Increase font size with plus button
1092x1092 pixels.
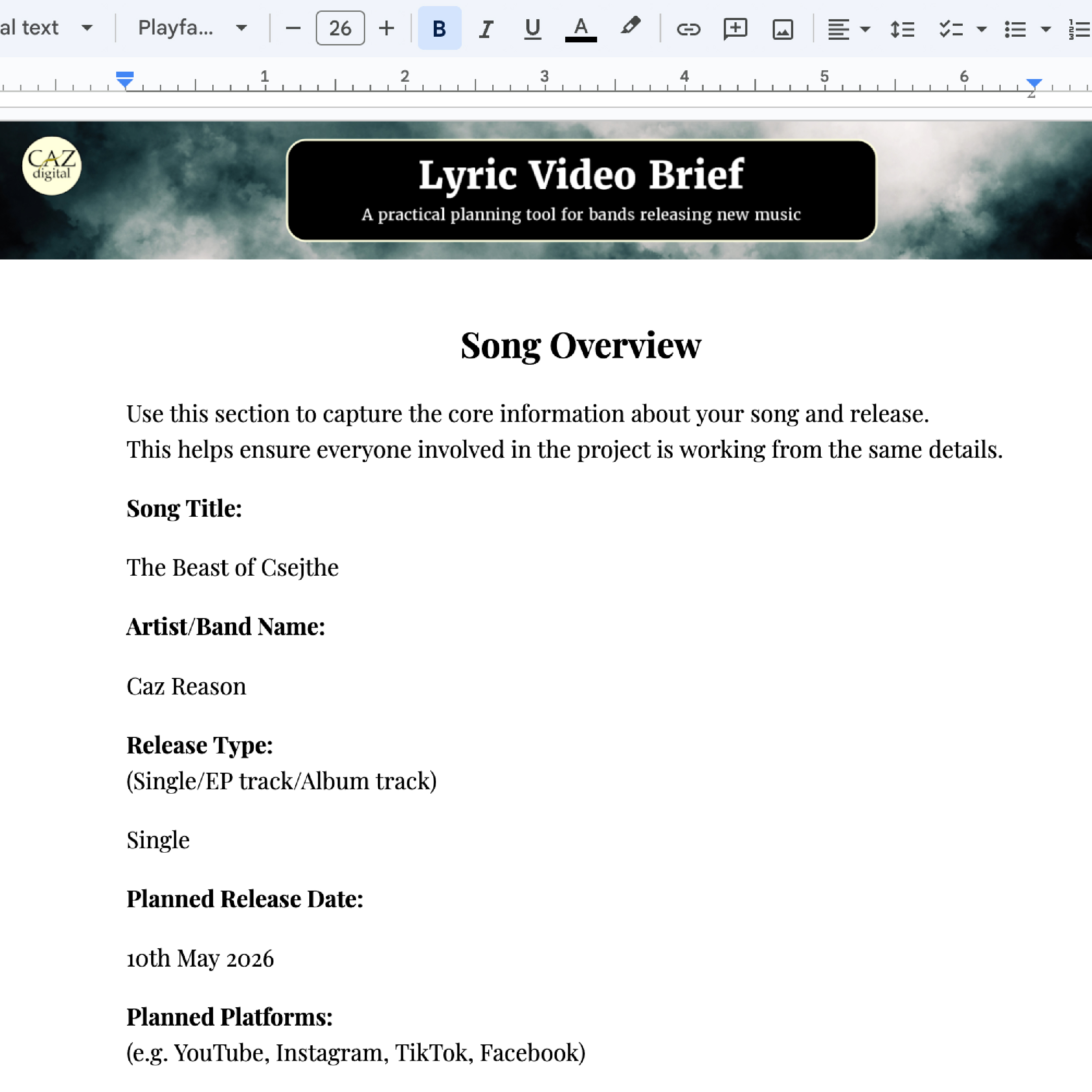pos(387,28)
